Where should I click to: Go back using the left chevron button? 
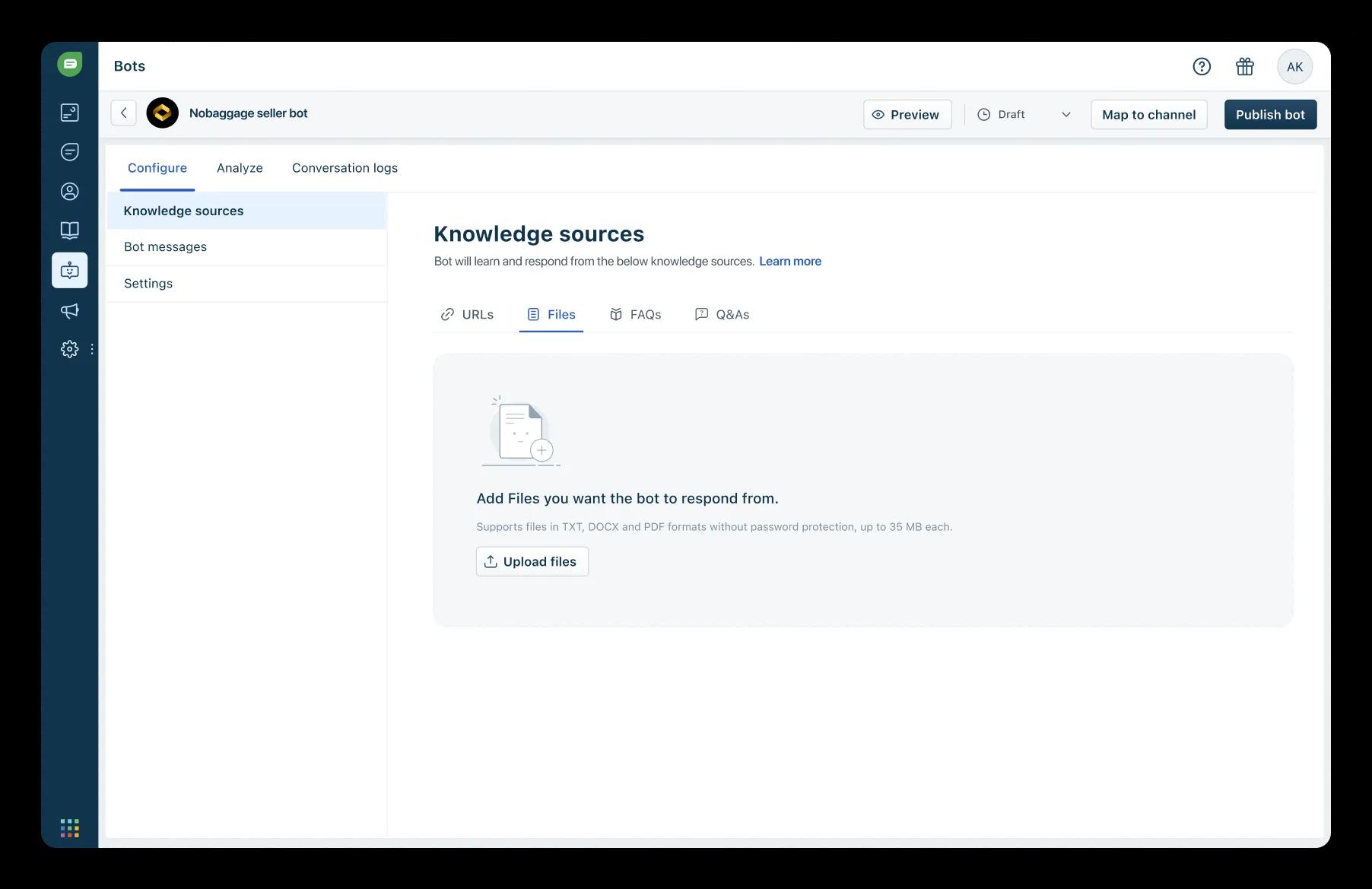(124, 113)
